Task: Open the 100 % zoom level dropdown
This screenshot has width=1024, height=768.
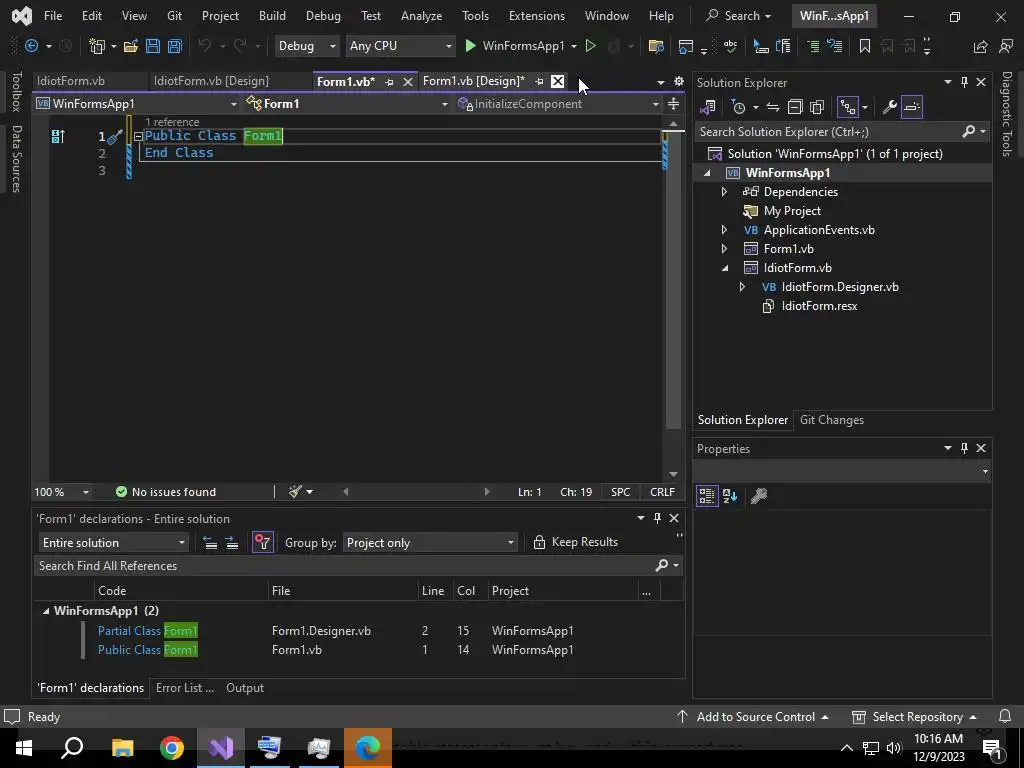Action: coord(61,492)
